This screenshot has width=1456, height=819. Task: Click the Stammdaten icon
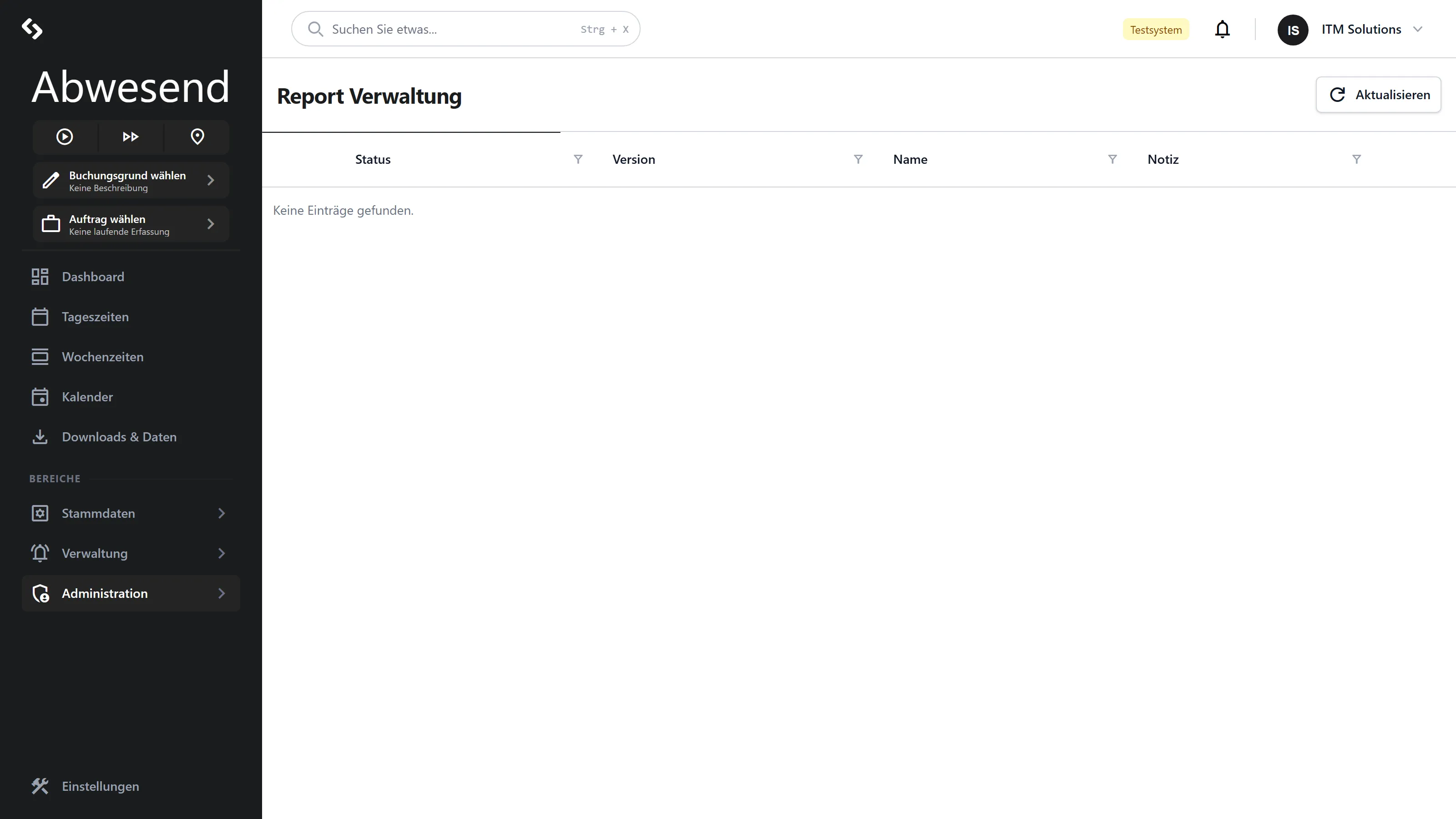click(x=40, y=514)
